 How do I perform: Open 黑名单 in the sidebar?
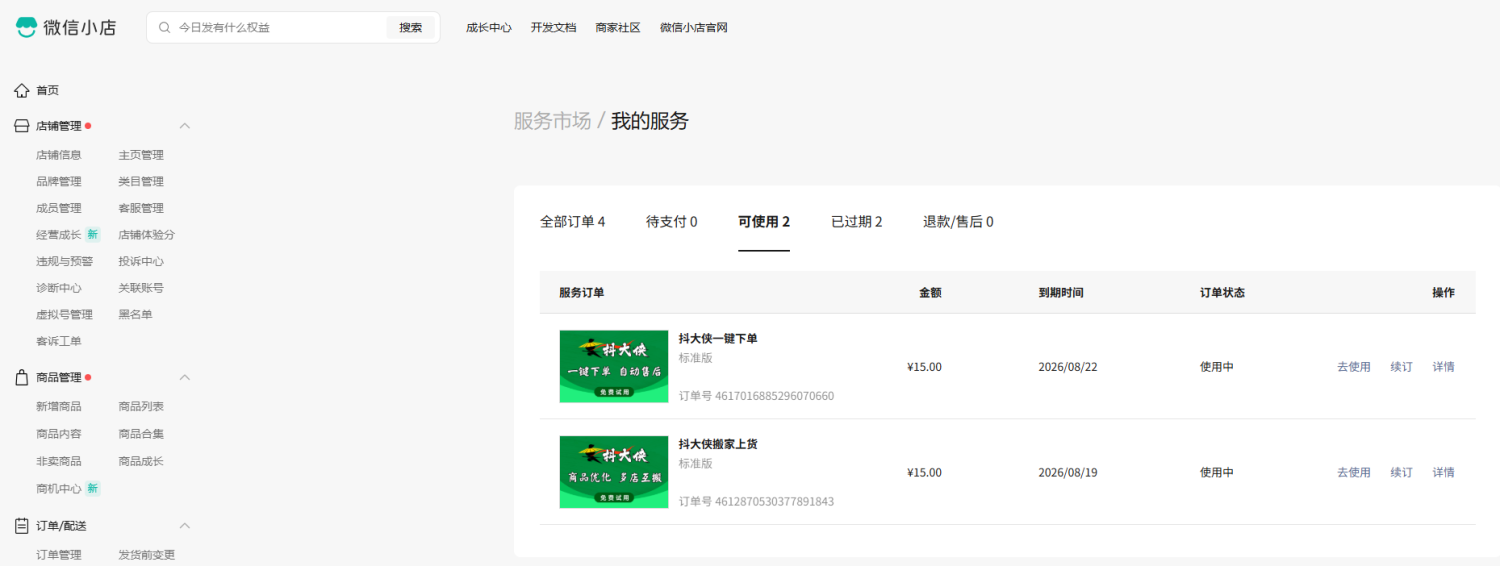[135, 314]
